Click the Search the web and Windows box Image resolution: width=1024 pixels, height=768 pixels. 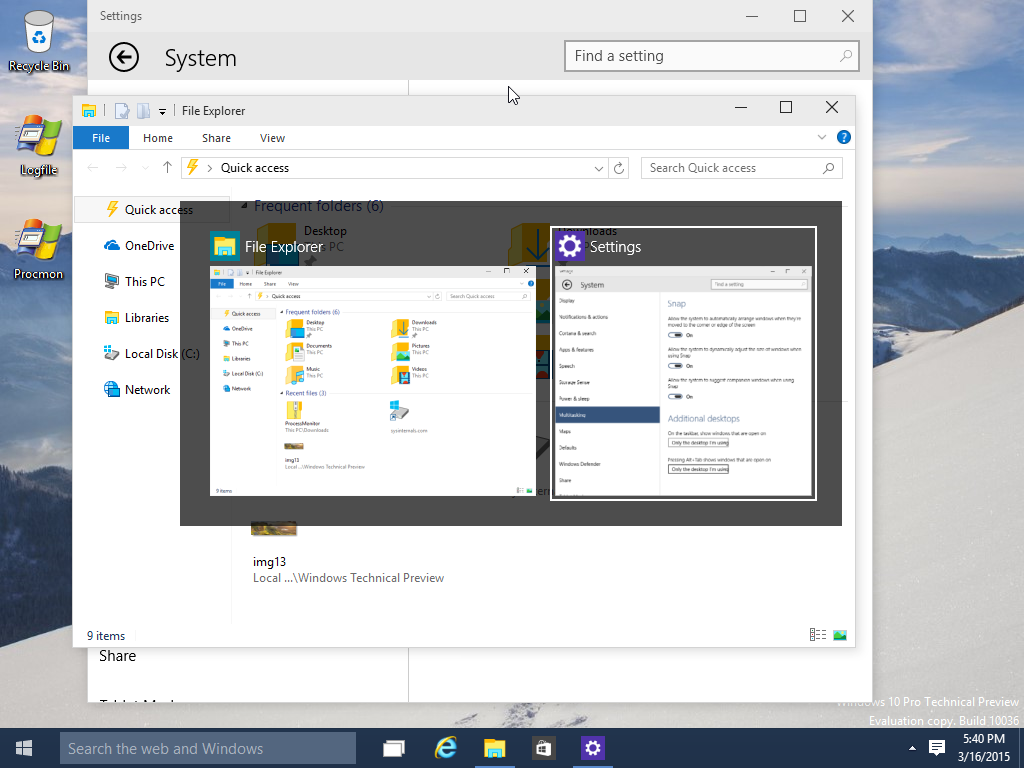208,748
